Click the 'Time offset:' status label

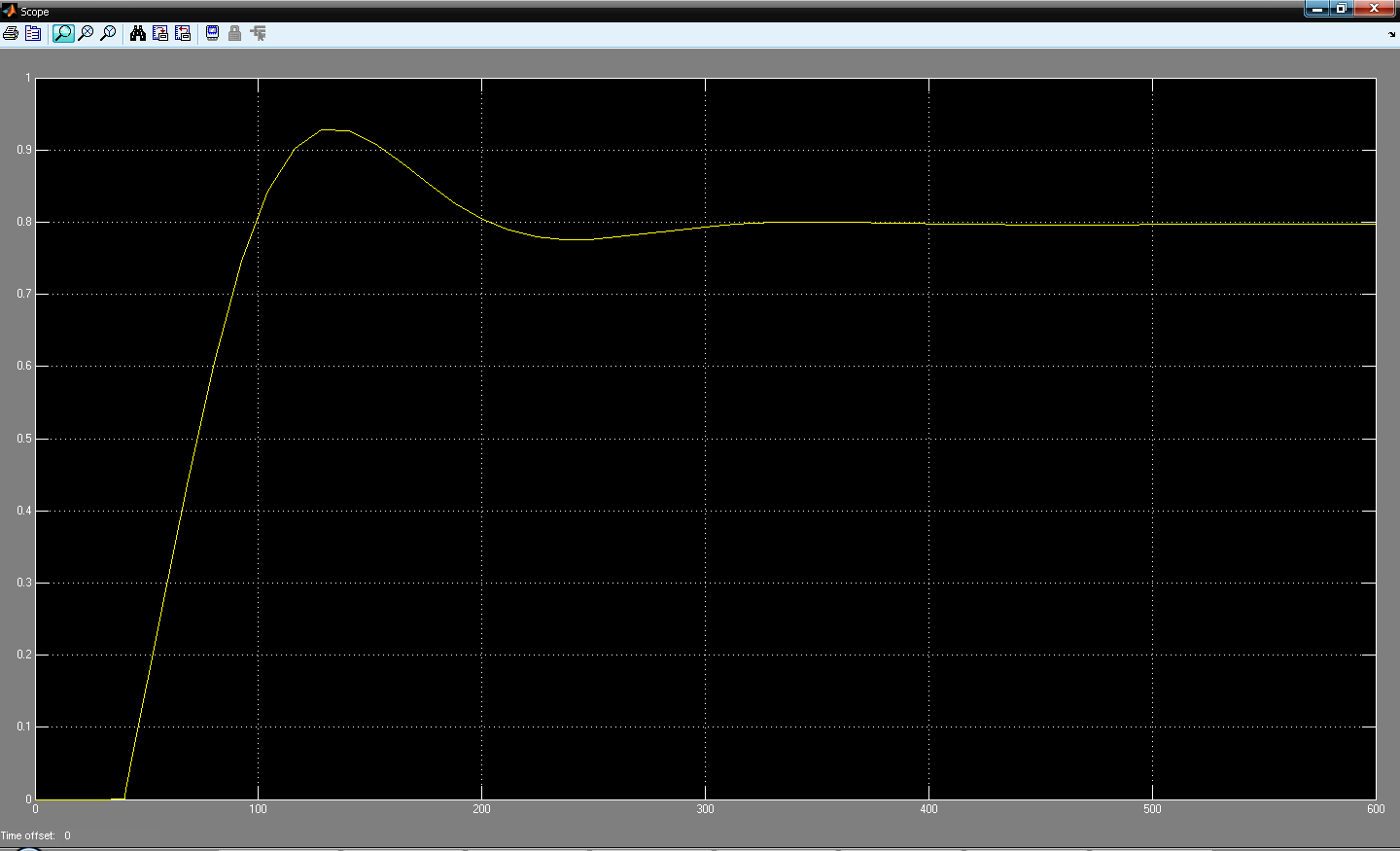(x=28, y=835)
